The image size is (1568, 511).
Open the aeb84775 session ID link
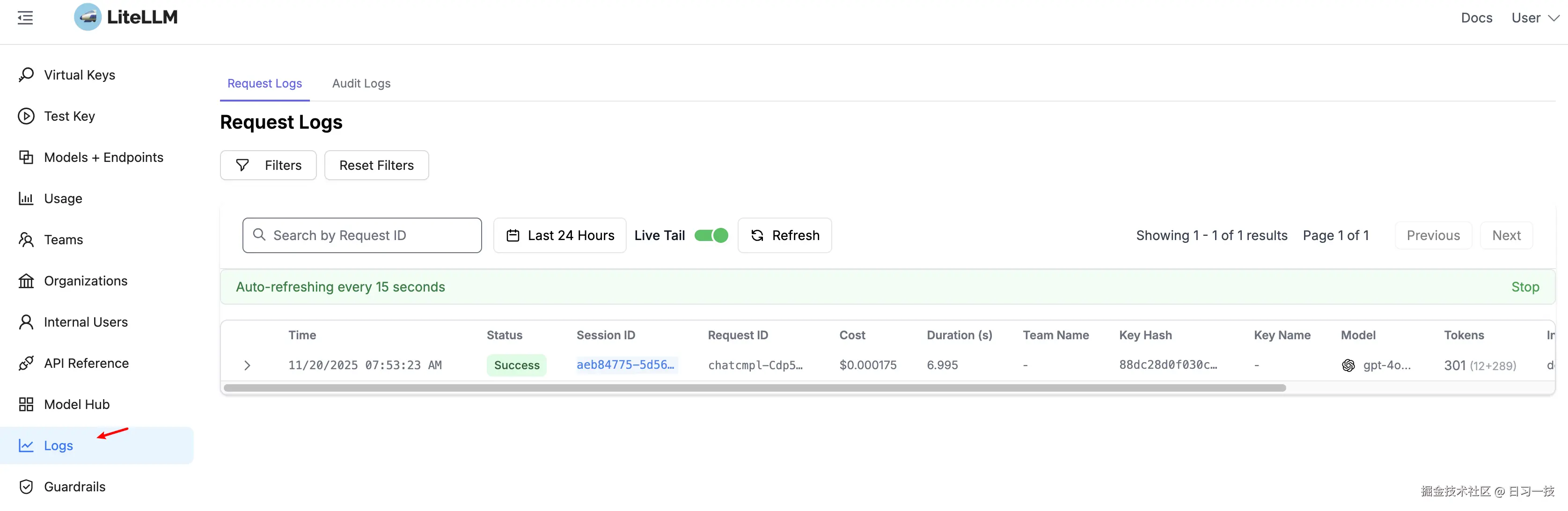tap(625, 365)
